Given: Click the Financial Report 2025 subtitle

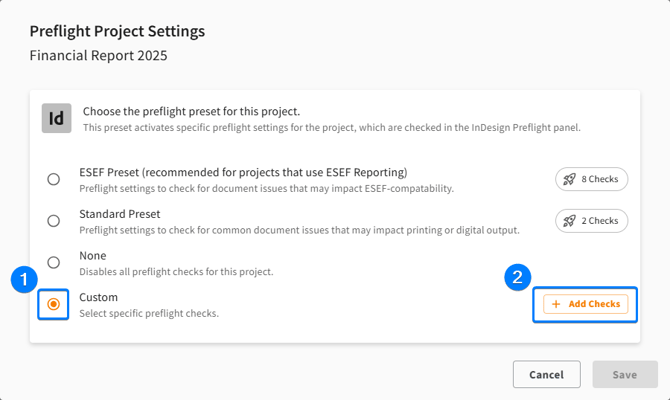Looking at the screenshot, I should coord(98,56).
